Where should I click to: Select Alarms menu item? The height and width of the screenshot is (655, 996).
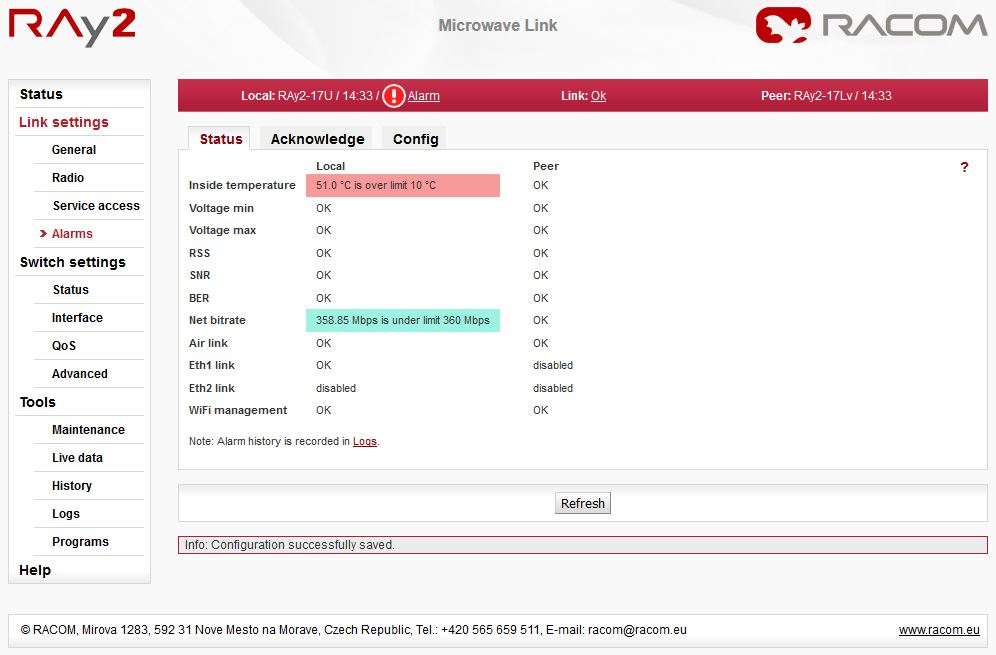pos(72,234)
